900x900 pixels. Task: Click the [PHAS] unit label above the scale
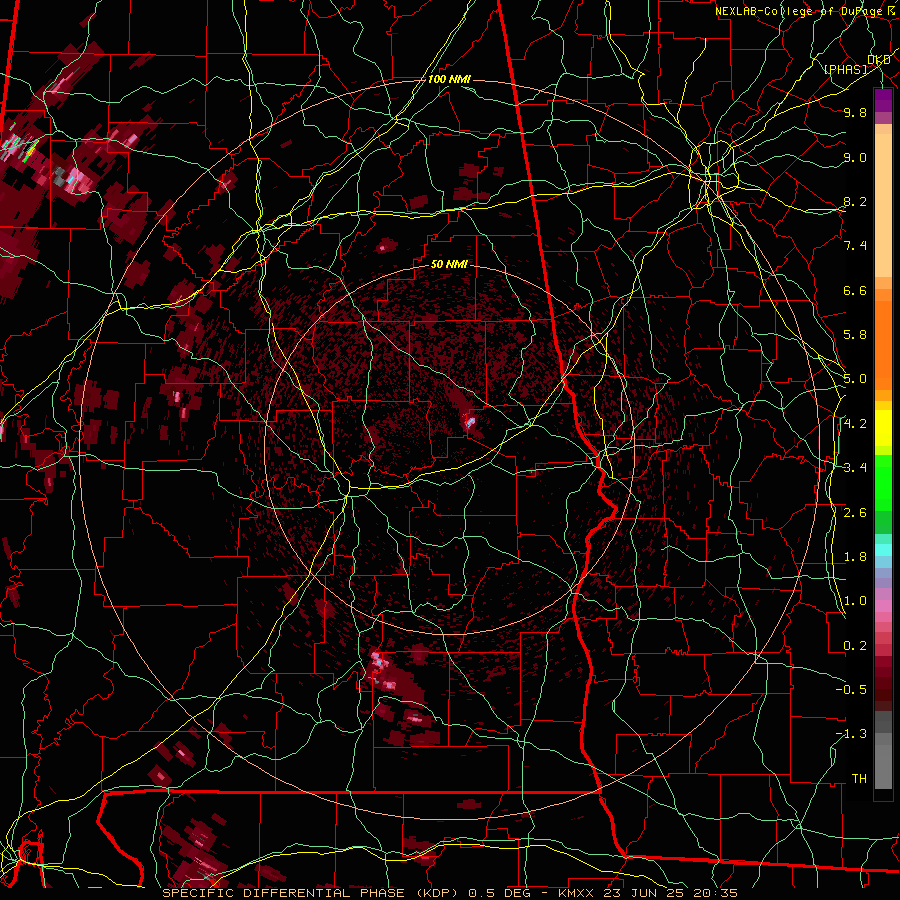[845, 70]
